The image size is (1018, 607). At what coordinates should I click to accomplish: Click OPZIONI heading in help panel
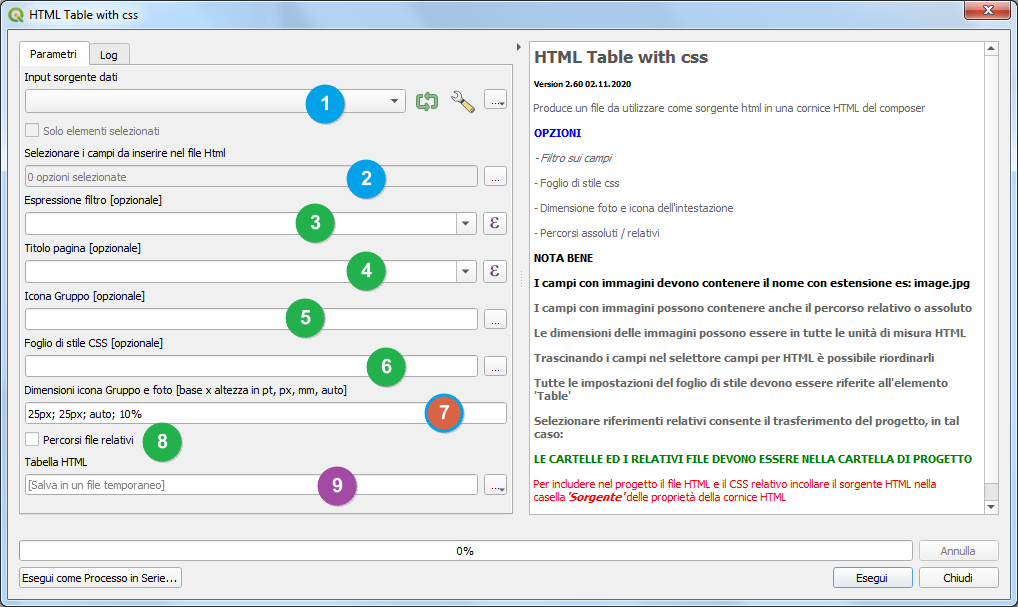[x=557, y=133]
